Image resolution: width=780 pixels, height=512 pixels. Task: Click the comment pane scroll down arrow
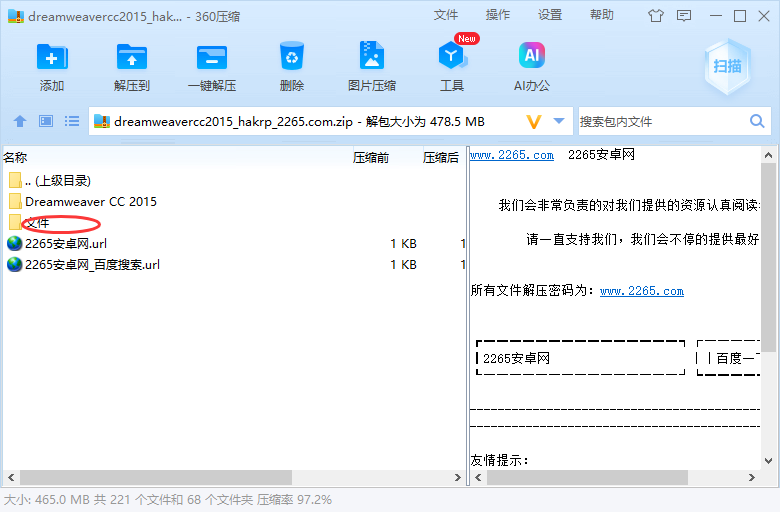(x=768, y=461)
